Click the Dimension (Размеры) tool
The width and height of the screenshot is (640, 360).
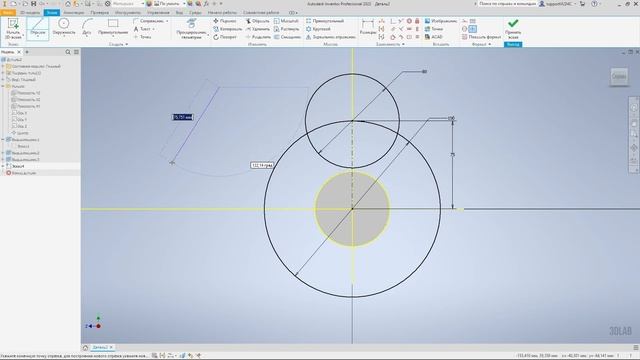click(367, 27)
